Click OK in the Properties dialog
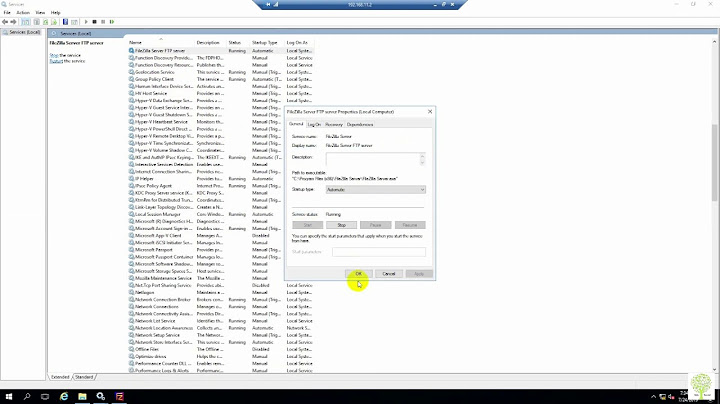 coord(359,274)
